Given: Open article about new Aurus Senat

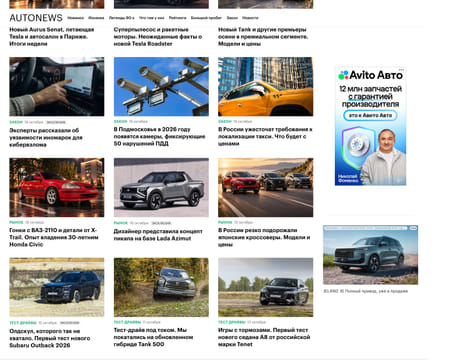Looking at the screenshot, I should pos(52,37).
